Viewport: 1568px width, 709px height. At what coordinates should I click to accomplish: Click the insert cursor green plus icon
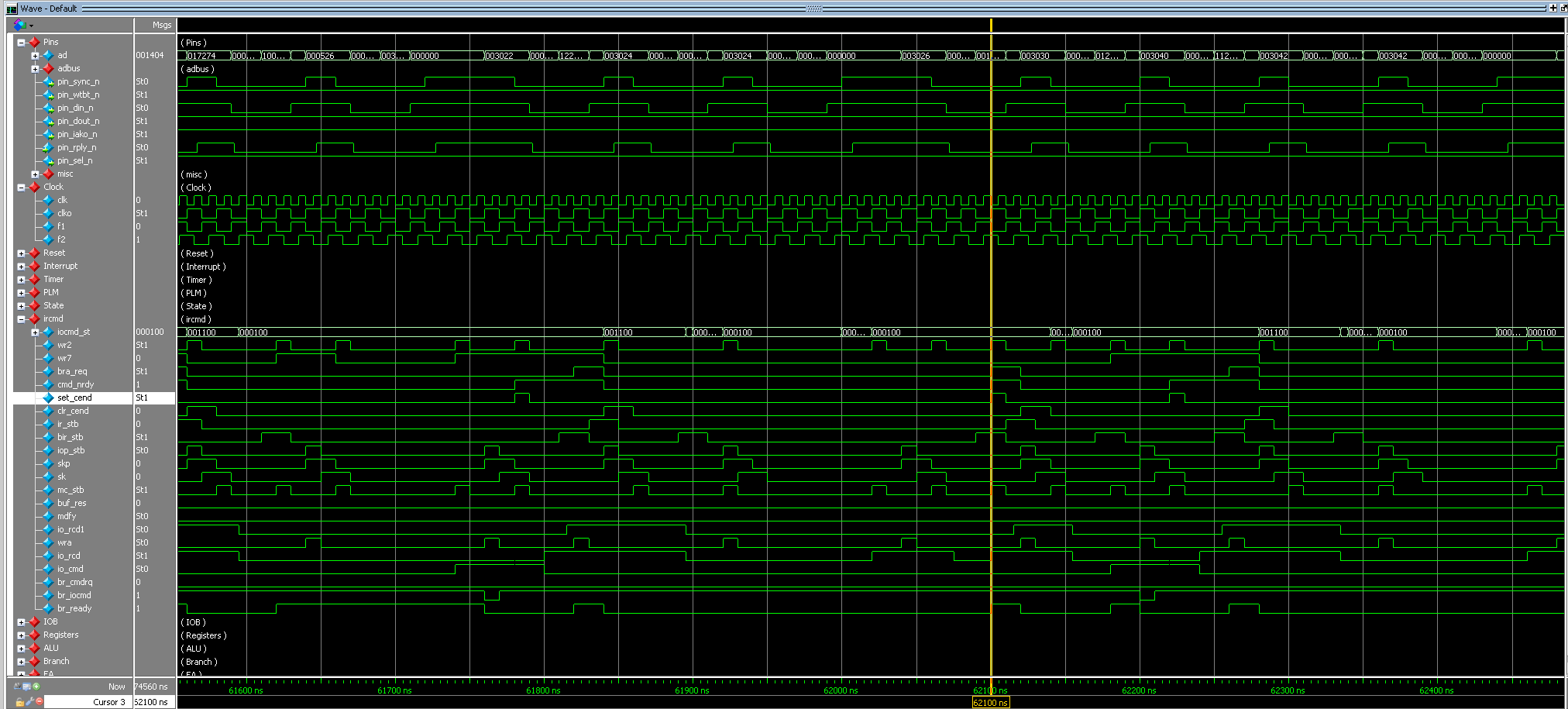(x=36, y=687)
